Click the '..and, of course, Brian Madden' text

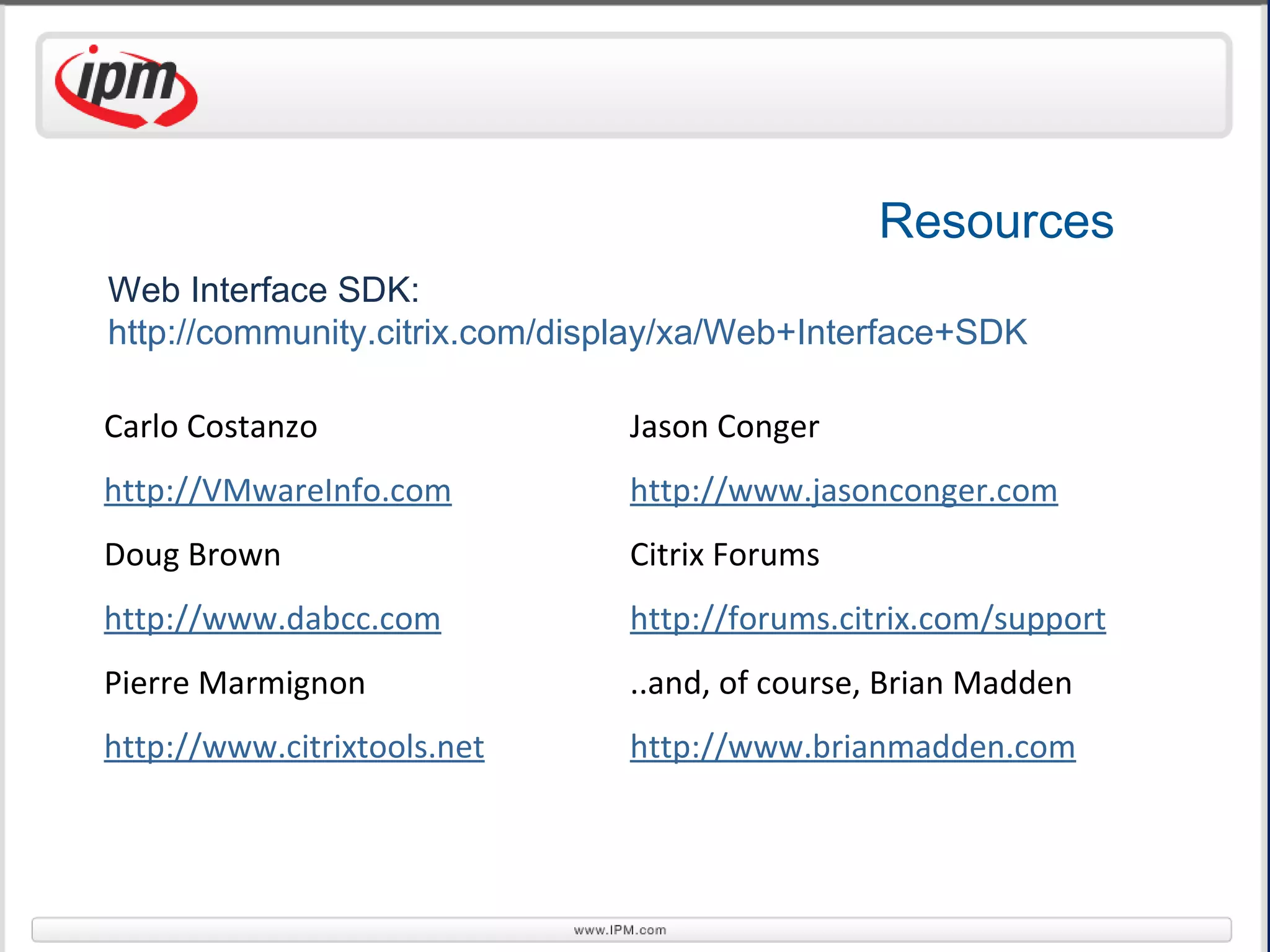(x=851, y=683)
